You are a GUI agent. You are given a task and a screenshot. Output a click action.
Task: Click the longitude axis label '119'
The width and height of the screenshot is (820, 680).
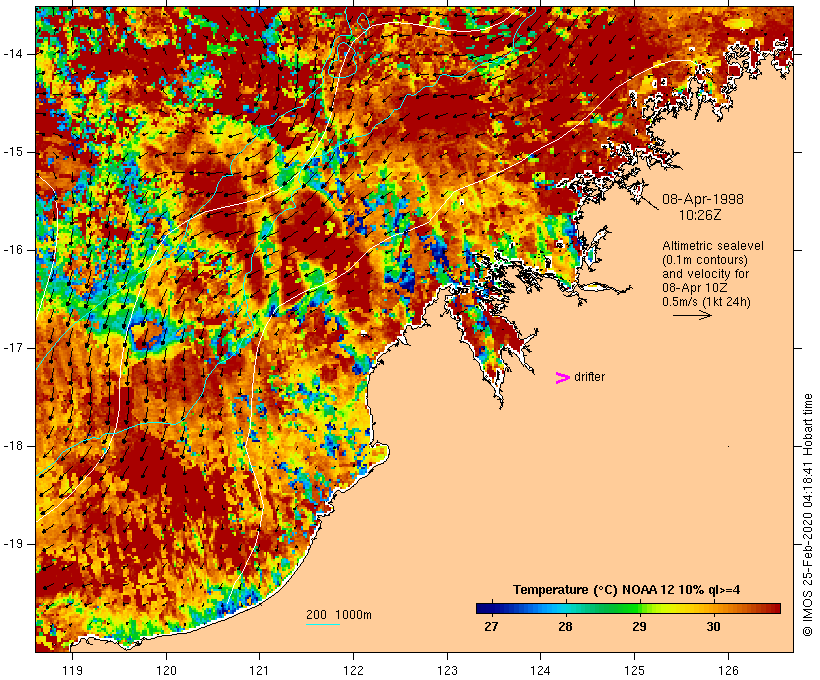72,671
